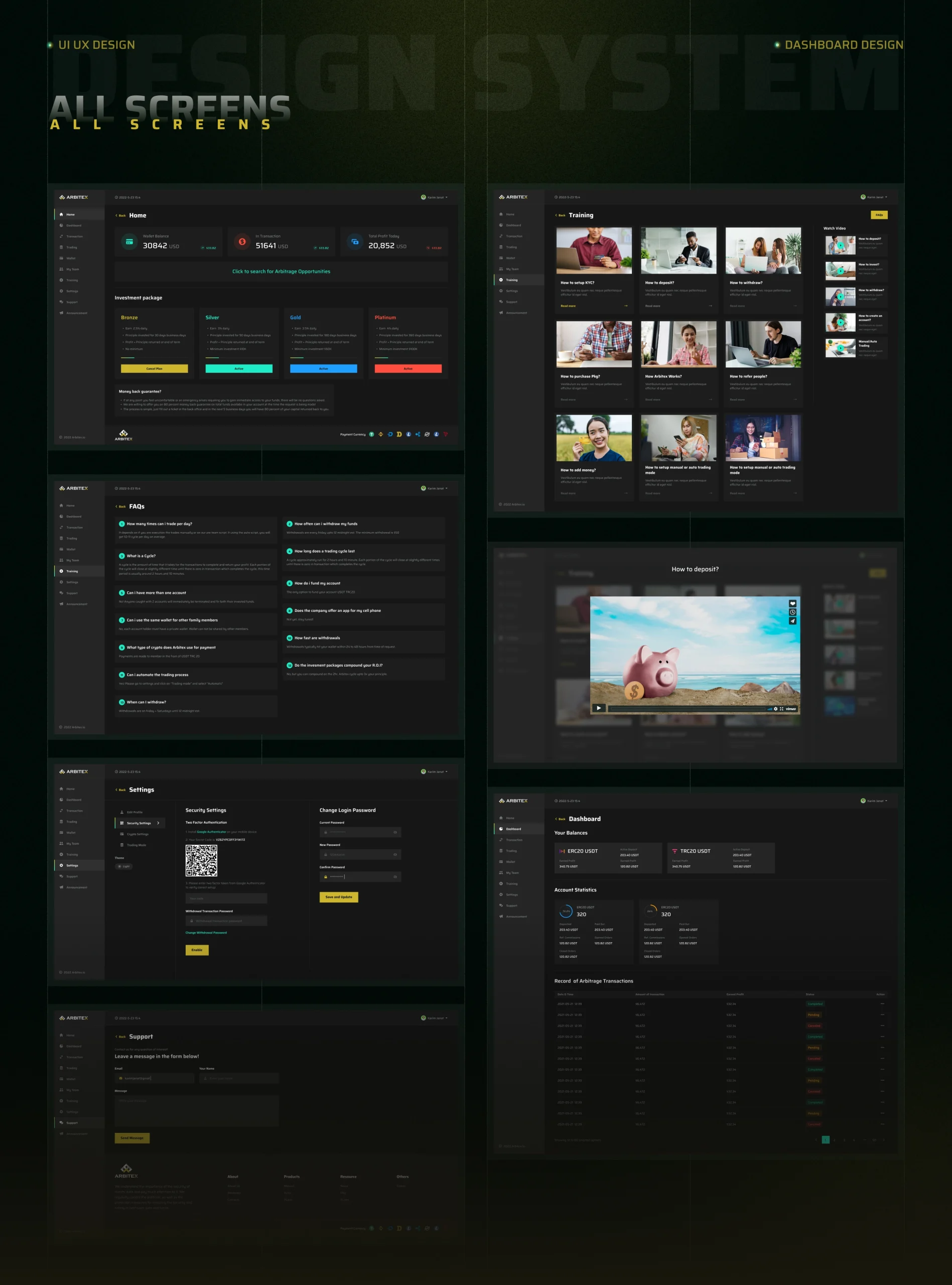Screen dimensions: 952x1285
Task: Open Karim Janat user dropdown on Home screen
Action: click(435, 197)
